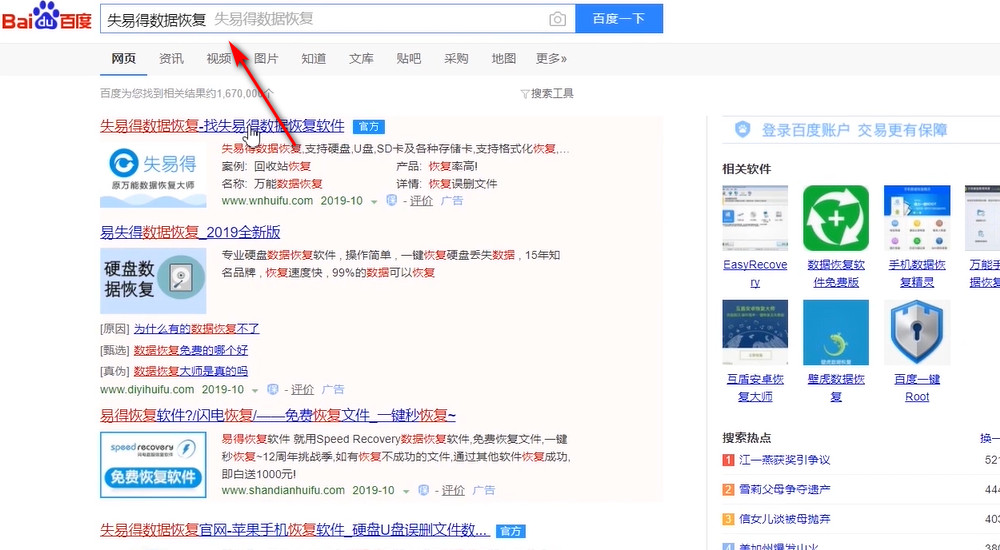Viewport: 1000px width, 550px height.
Task: Expand dropdown arrow next to www.shandianhuifu.com
Action: coord(406,491)
